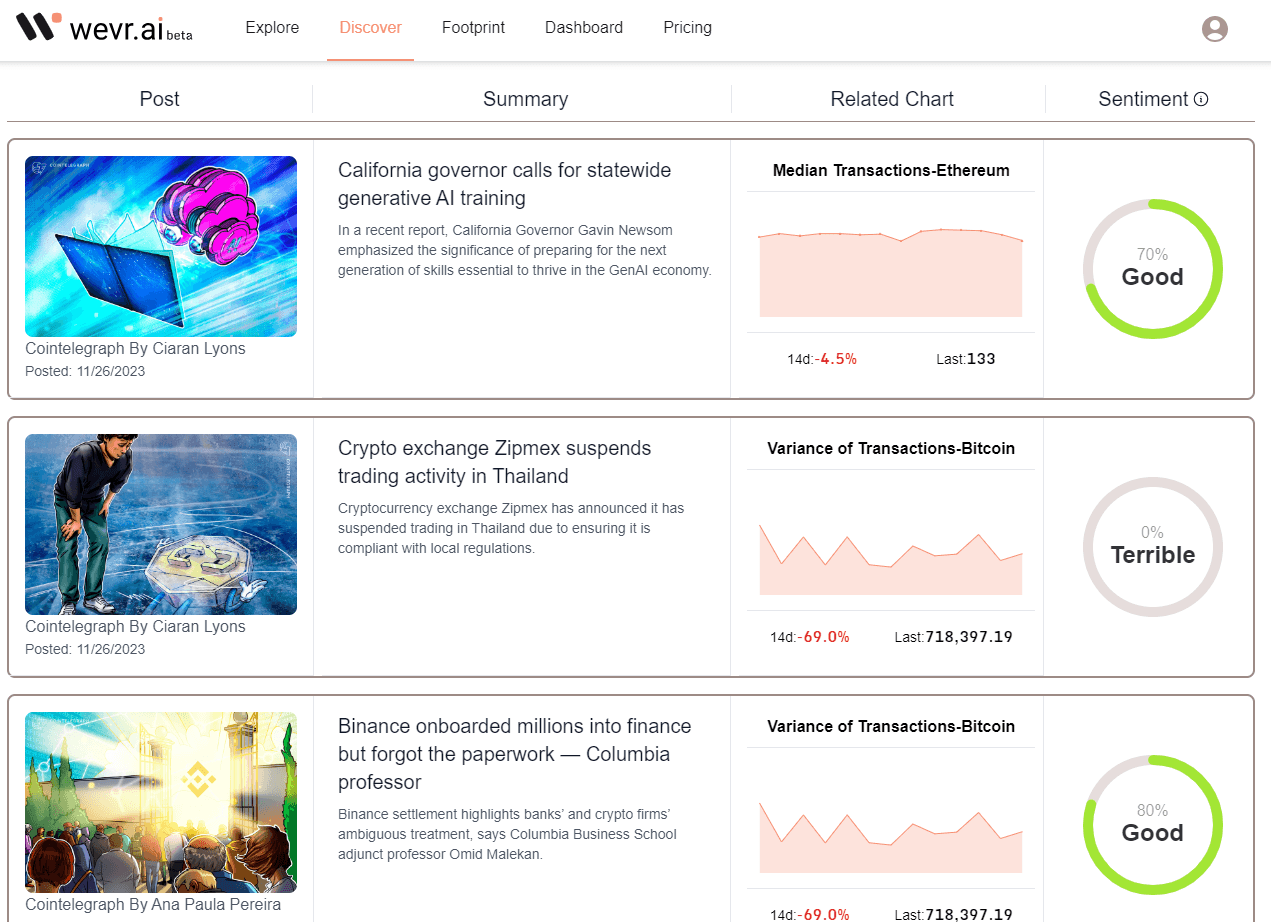
Task: Click the Omid Malekan summary paragraph
Action: 508,834
